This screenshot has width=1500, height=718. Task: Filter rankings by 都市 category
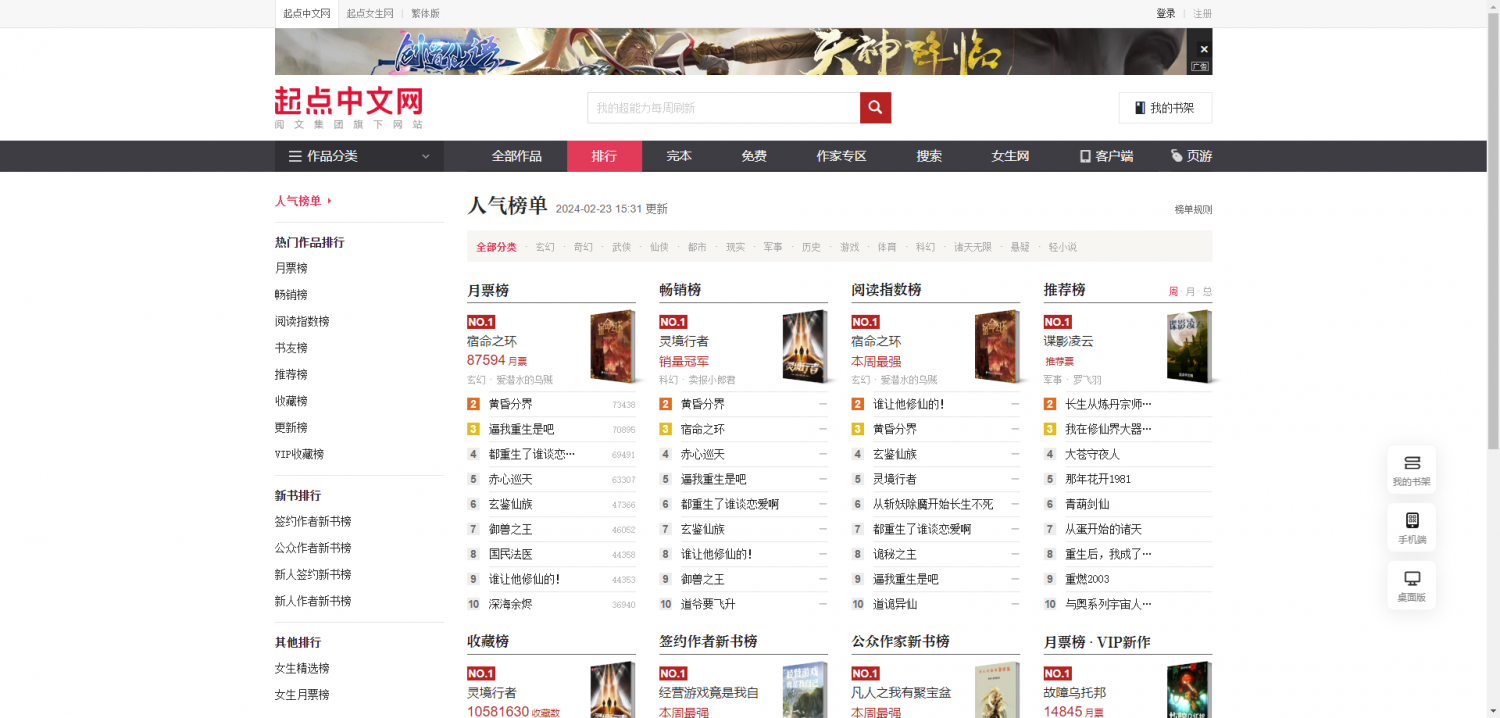pos(697,247)
